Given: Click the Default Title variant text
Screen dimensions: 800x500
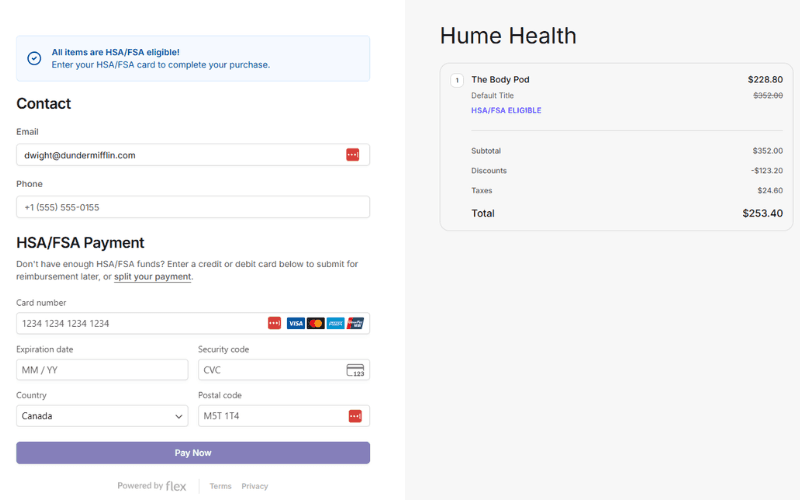Looking at the screenshot, I should click(492, 95).
